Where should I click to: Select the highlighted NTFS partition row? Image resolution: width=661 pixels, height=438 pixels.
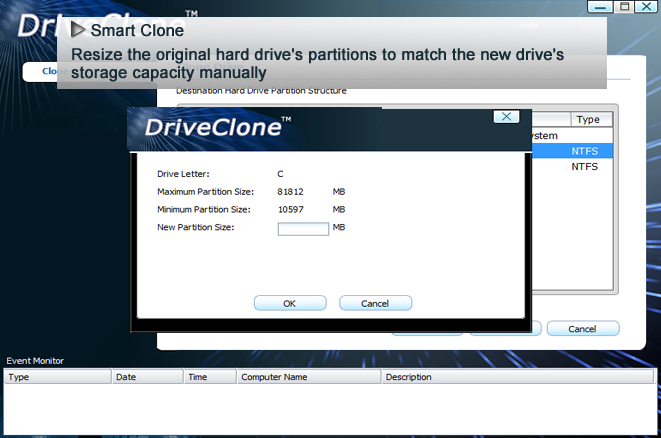[x=572, y=151]
